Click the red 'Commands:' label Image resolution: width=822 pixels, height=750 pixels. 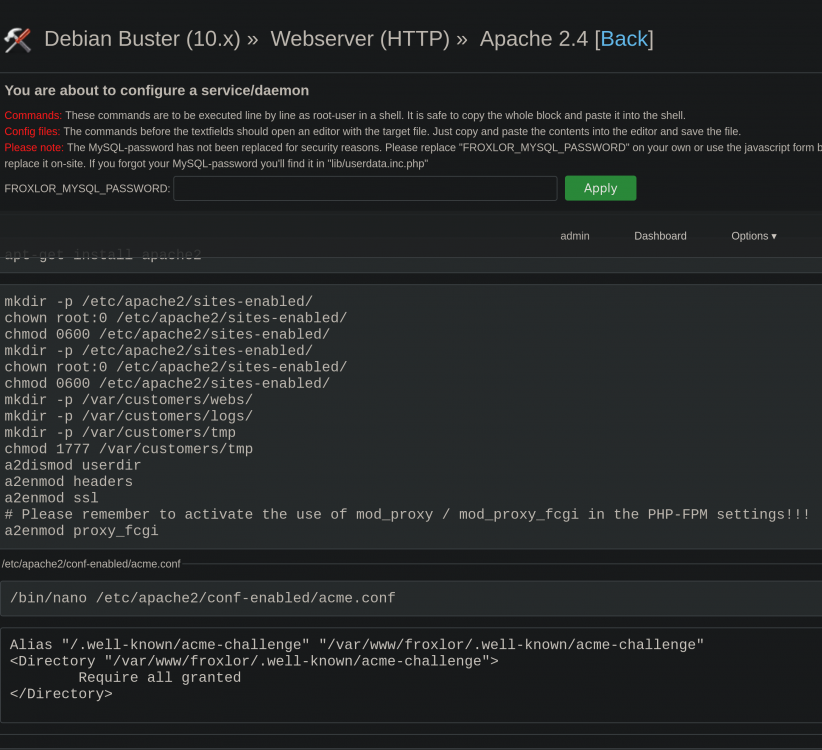(x=33, y=115)
